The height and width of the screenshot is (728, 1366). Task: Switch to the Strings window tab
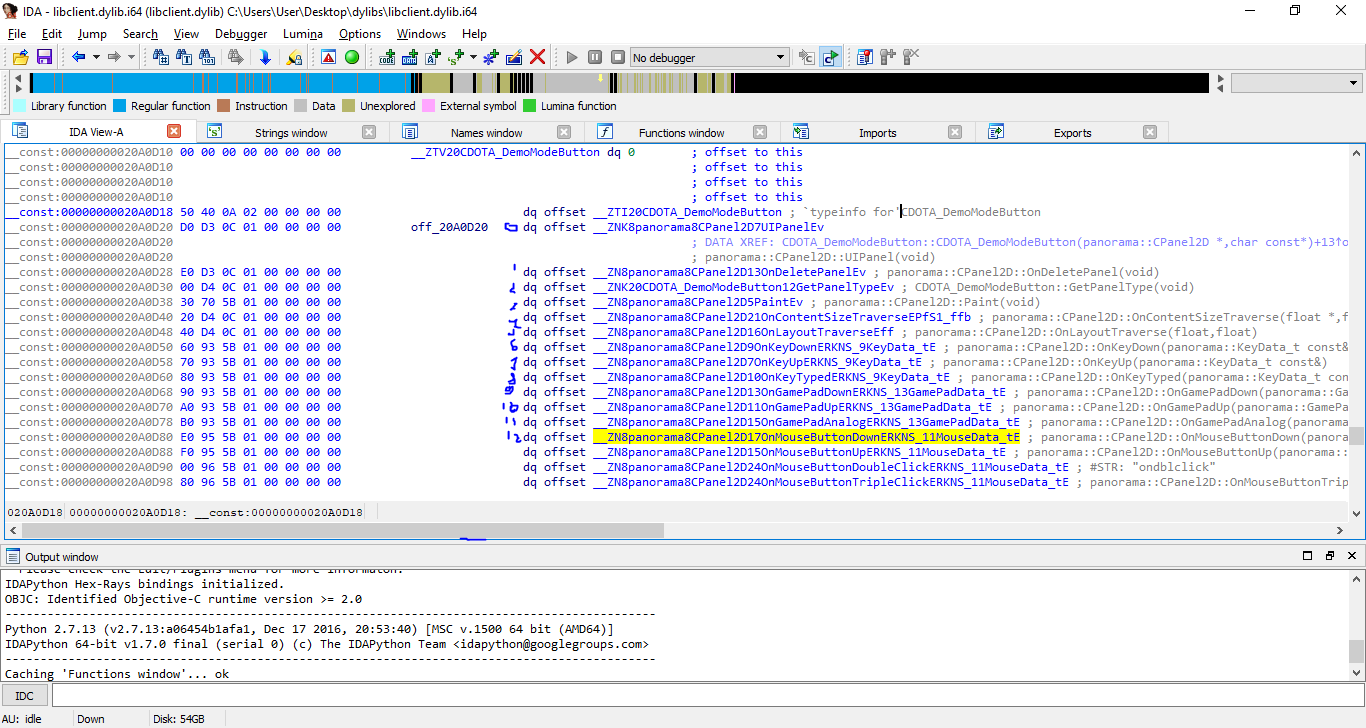click(x=291, y=132)
